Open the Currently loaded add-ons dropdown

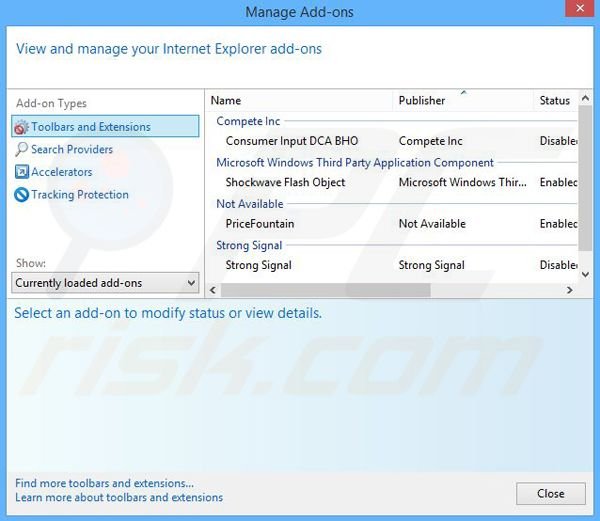(x=105, y=283)
